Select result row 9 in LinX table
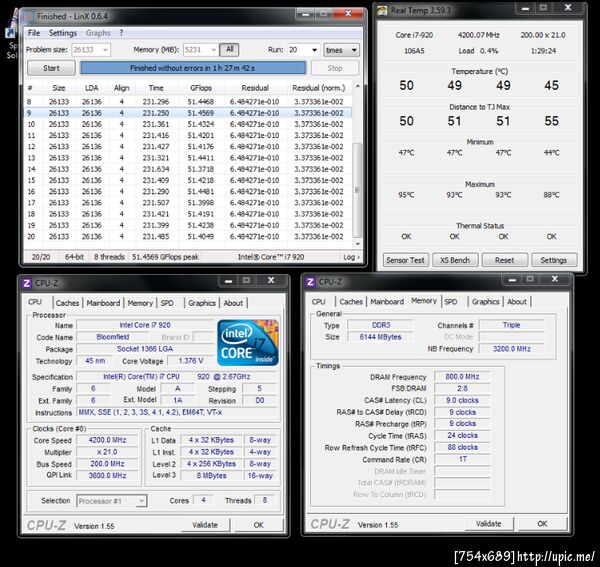The height and width of the screenshot is (567, 600). click(188, 113)
